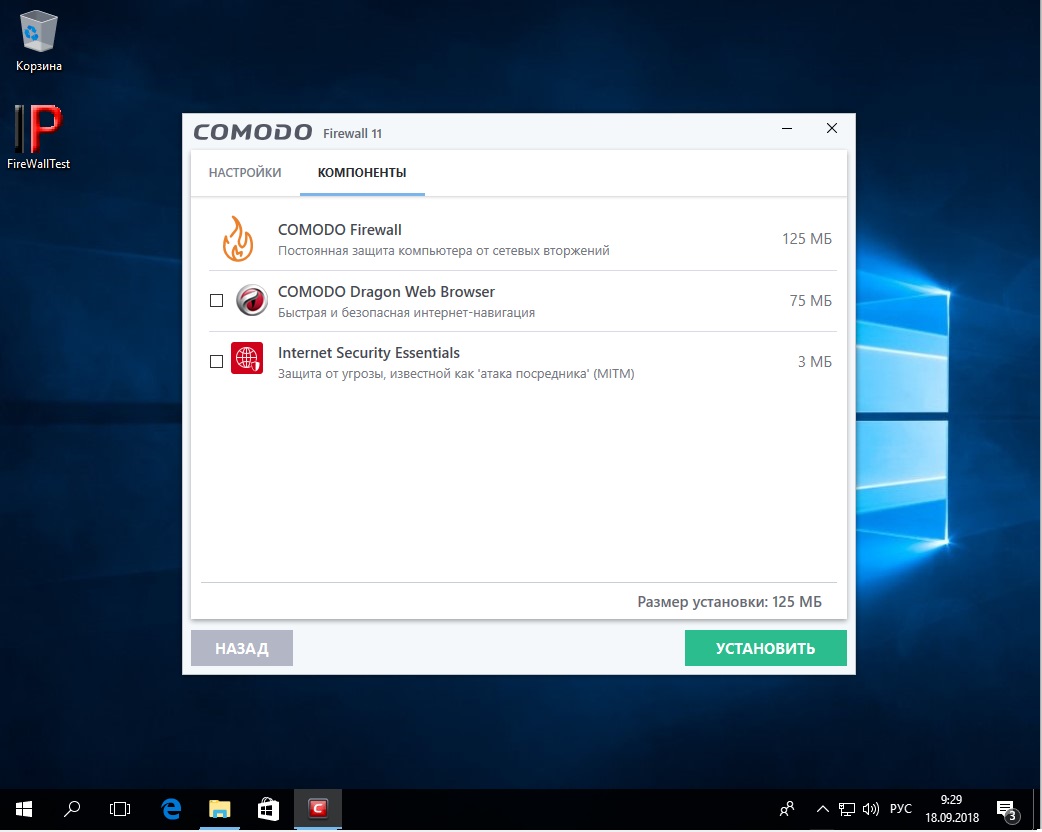Click the 'Быстрая и безопасная интернет-навигация' description
The image size is (1042, 832).
(407, 312)
